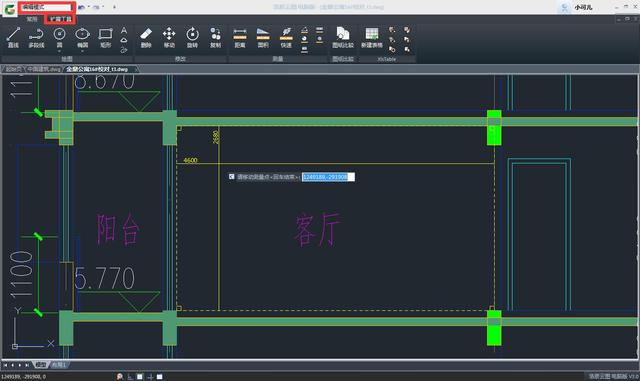
Task: Toggle the magnifier icon in status bar
Action: point(120,377)
